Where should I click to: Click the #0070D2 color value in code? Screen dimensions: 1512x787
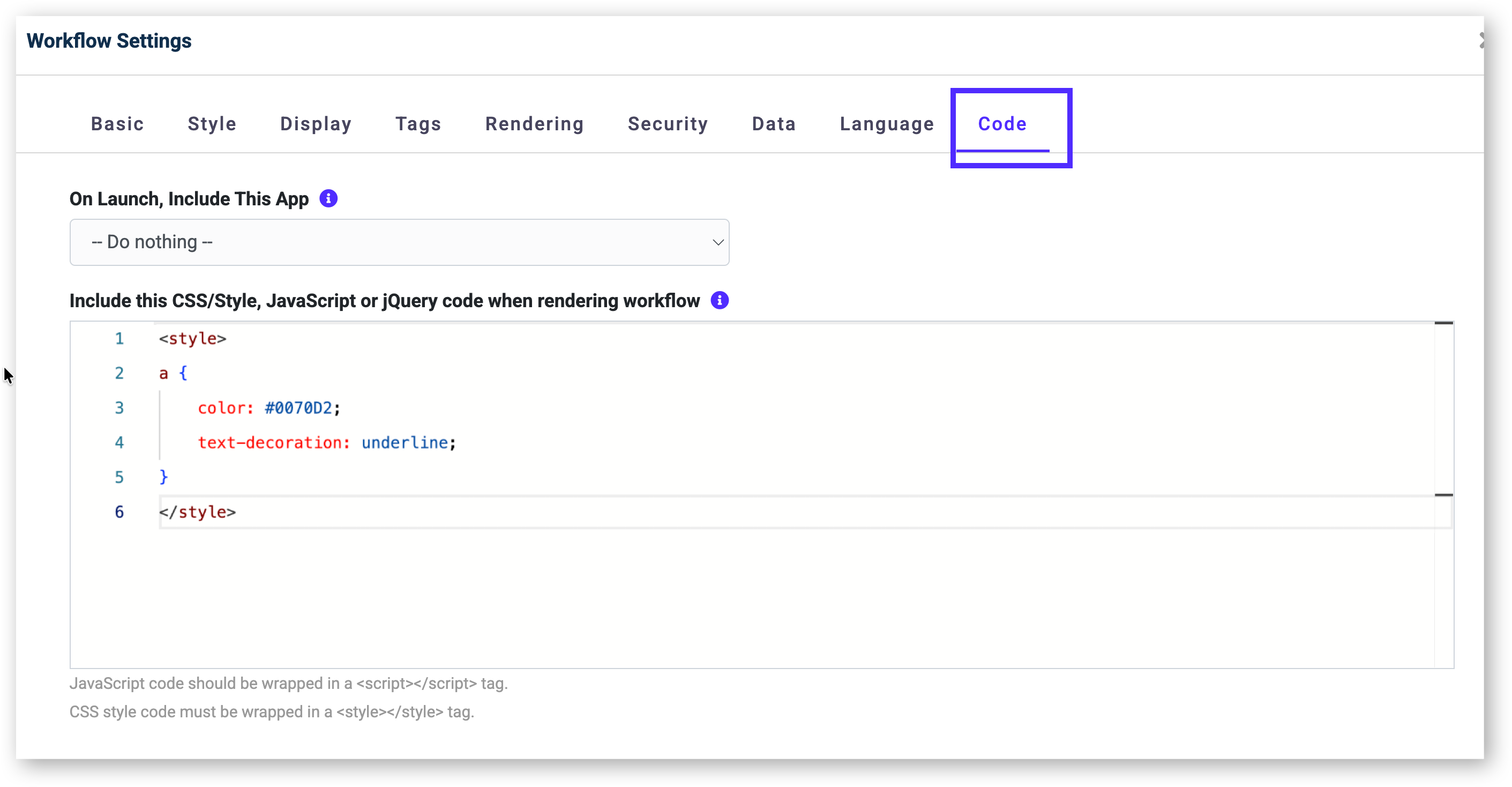pyautogui.click(x=298, y=408)
